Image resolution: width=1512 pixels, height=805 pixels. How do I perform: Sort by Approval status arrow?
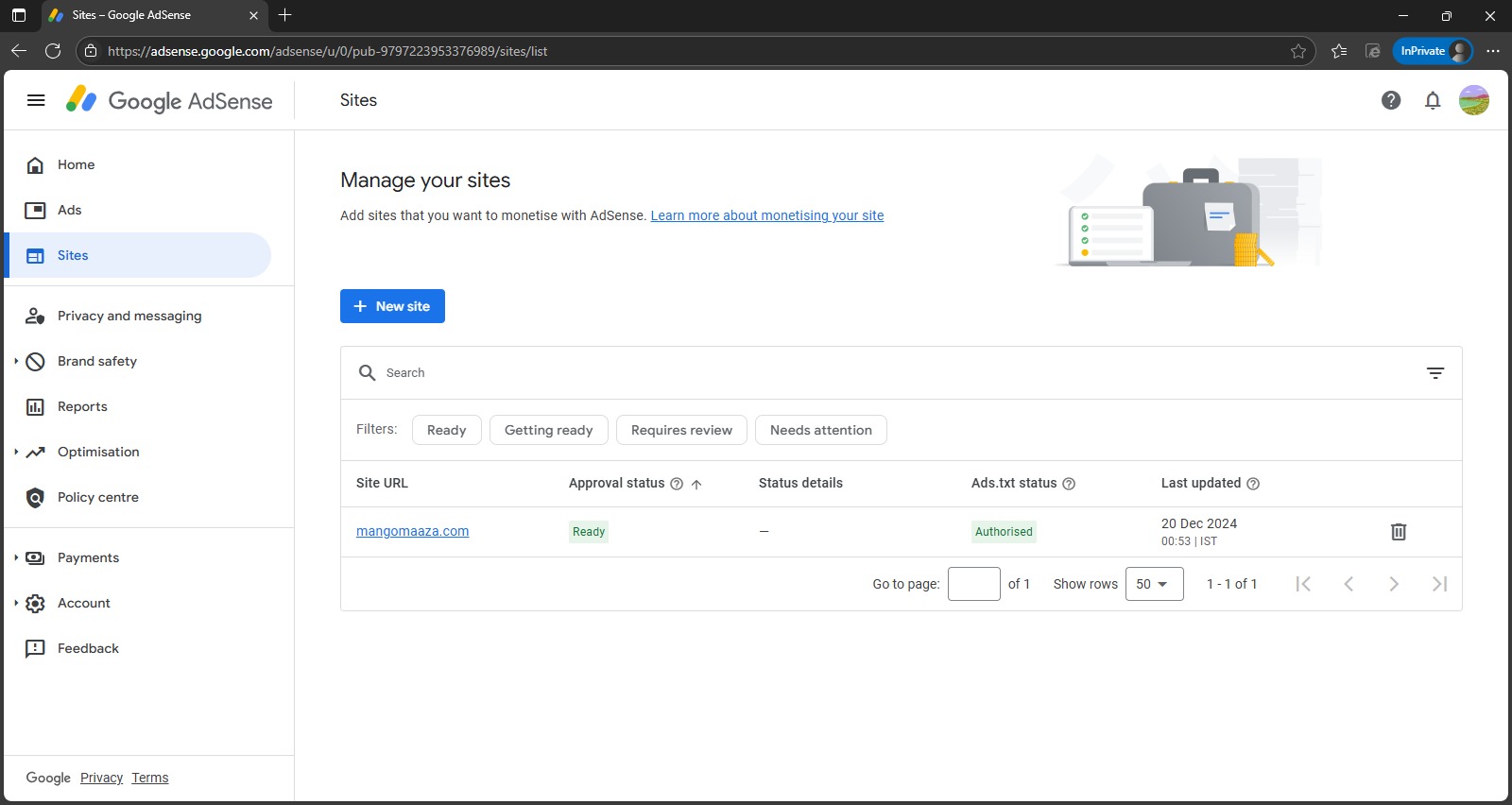coord(696,484)
